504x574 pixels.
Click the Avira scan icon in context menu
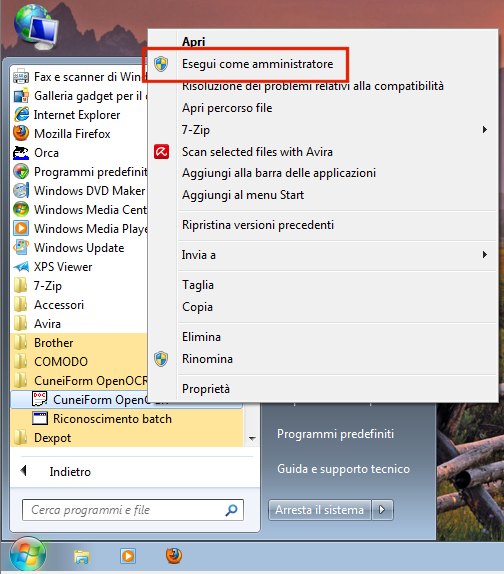click(161, 152)
